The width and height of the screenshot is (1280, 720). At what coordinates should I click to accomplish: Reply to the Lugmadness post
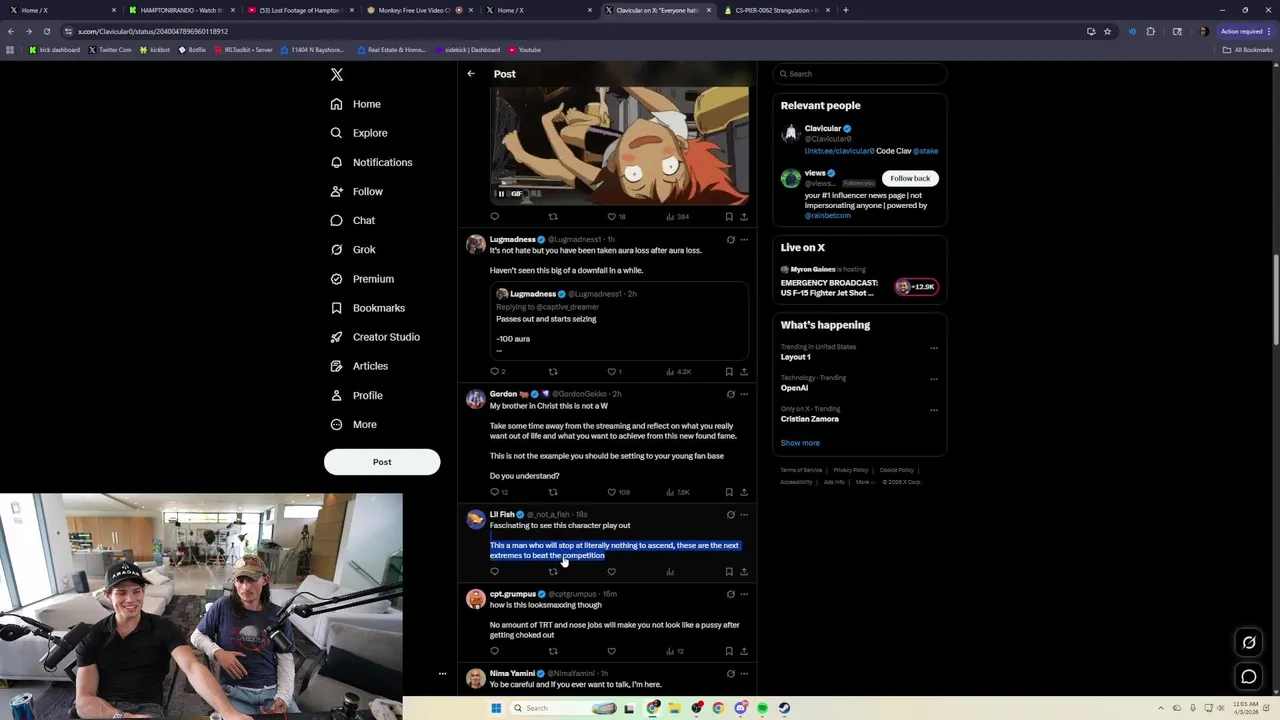pyautogui.click(x=494, y=372)
